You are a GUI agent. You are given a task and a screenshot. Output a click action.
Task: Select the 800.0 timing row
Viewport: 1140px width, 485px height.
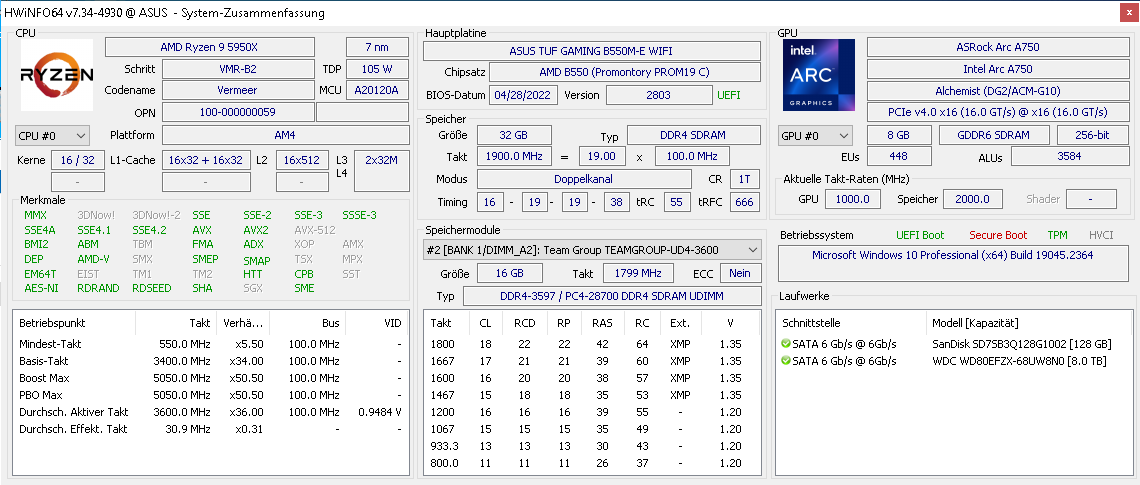click(592, 463)
